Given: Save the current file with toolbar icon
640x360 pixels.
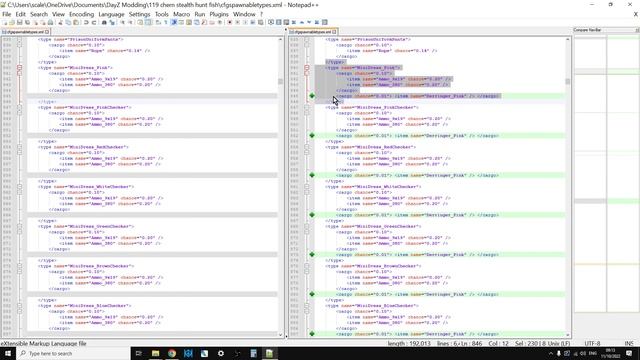Looking at the screenshot, I should 20,22.
